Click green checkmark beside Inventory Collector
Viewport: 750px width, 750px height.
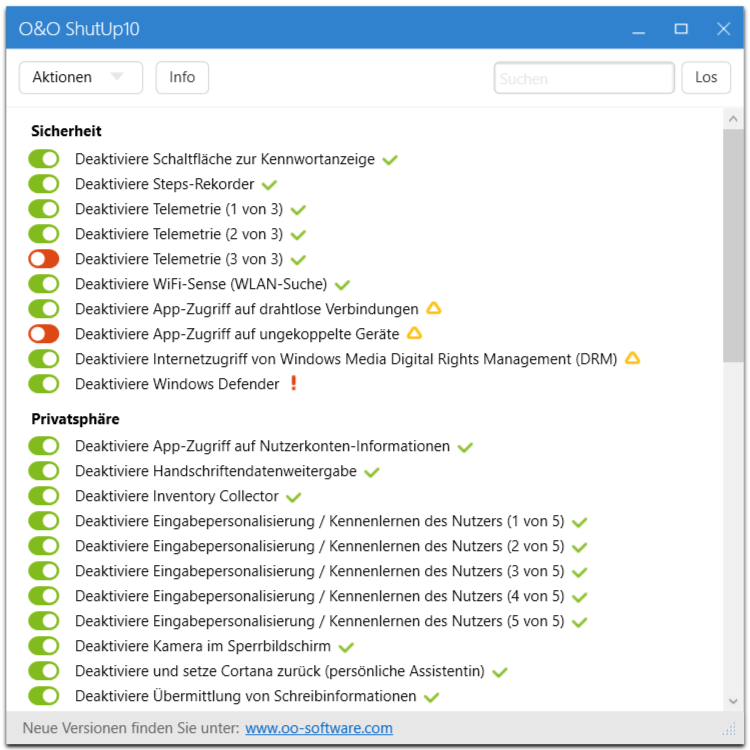pyautogui.click(x=293, y=497)
